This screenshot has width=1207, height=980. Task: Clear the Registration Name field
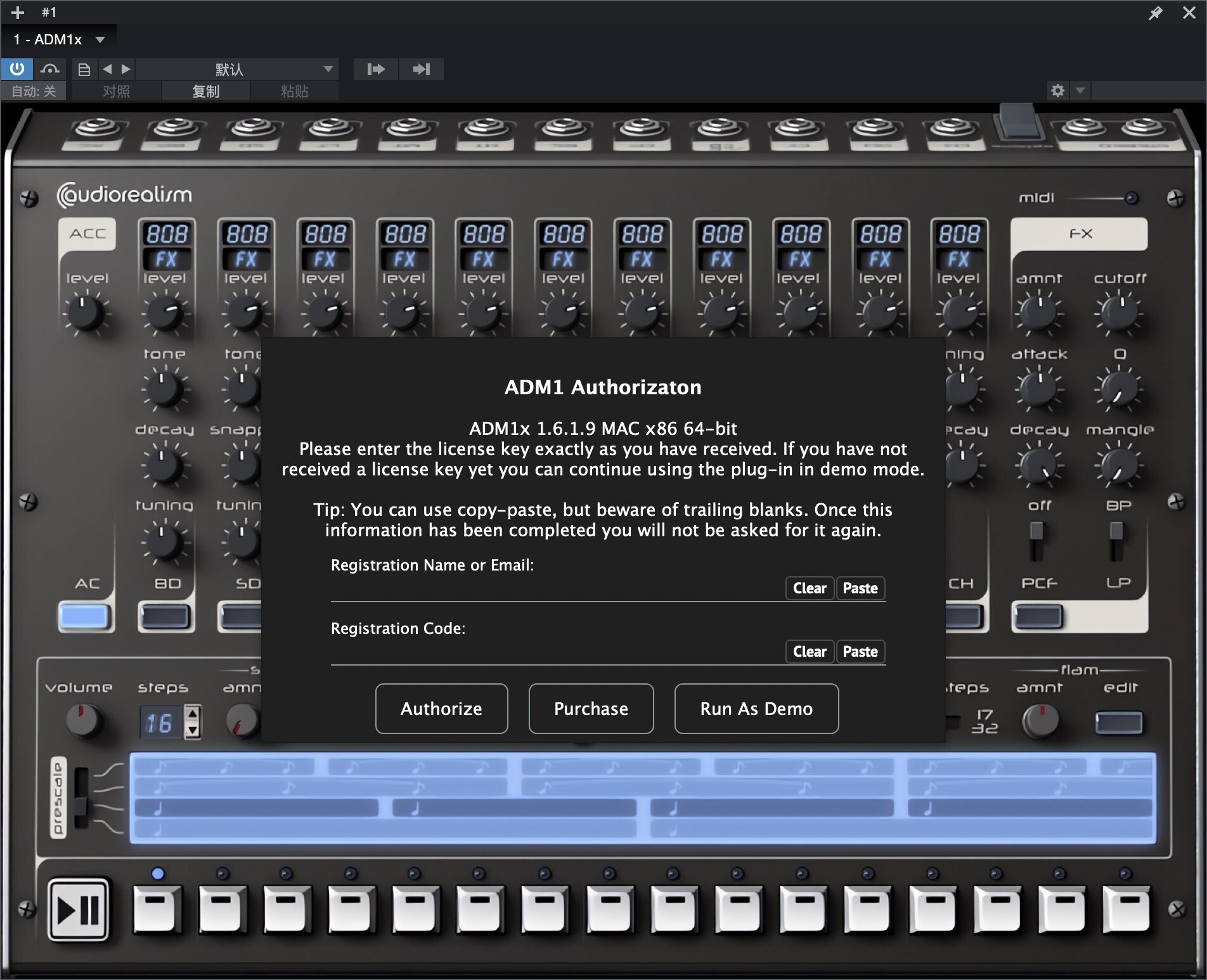pos(810,588)
